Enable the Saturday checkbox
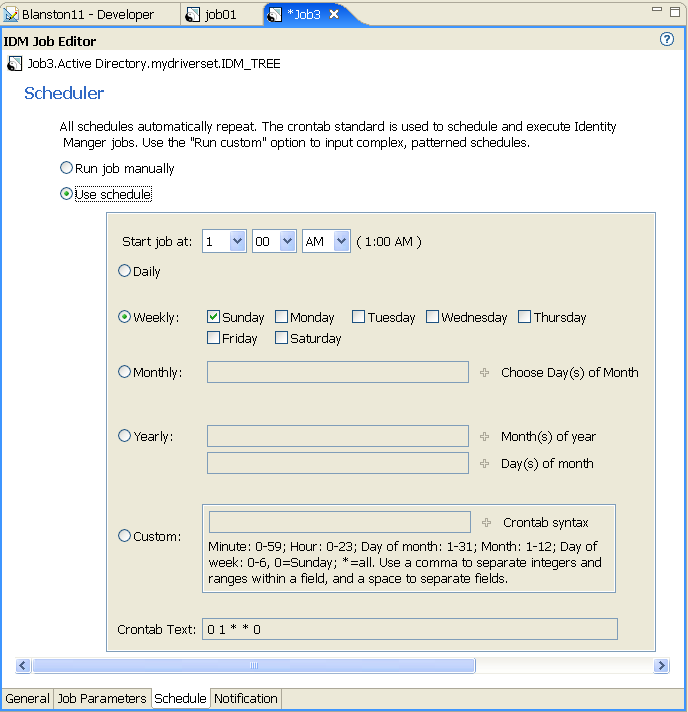This screenshot has width=688, height=712. click(282, 338)
